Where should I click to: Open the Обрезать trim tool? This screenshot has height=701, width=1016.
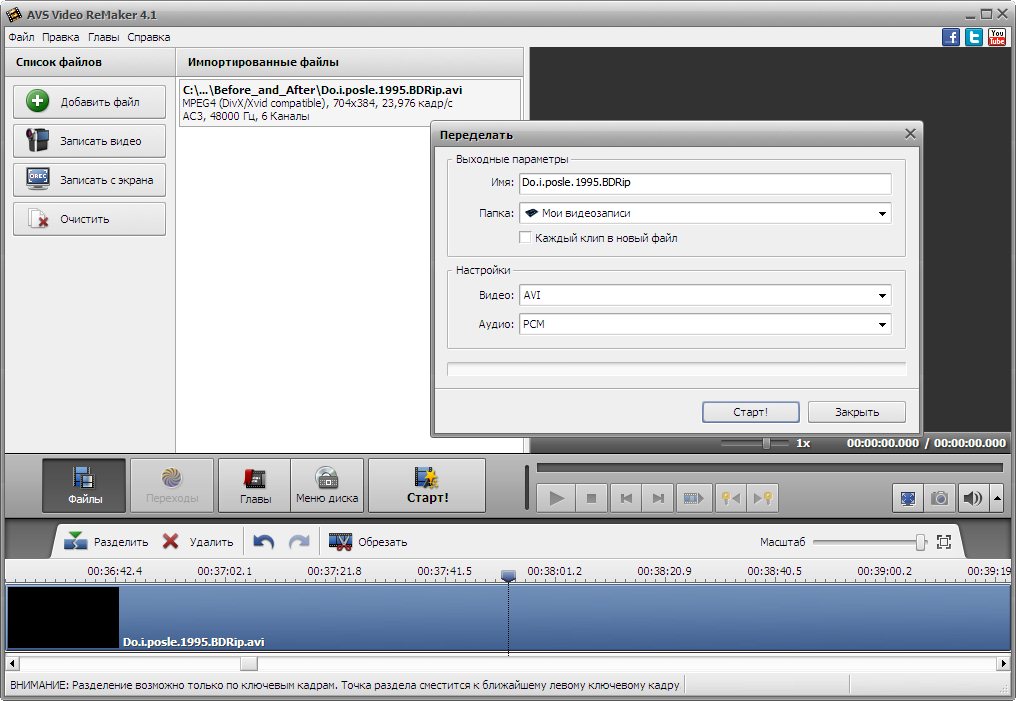(341, 542)
